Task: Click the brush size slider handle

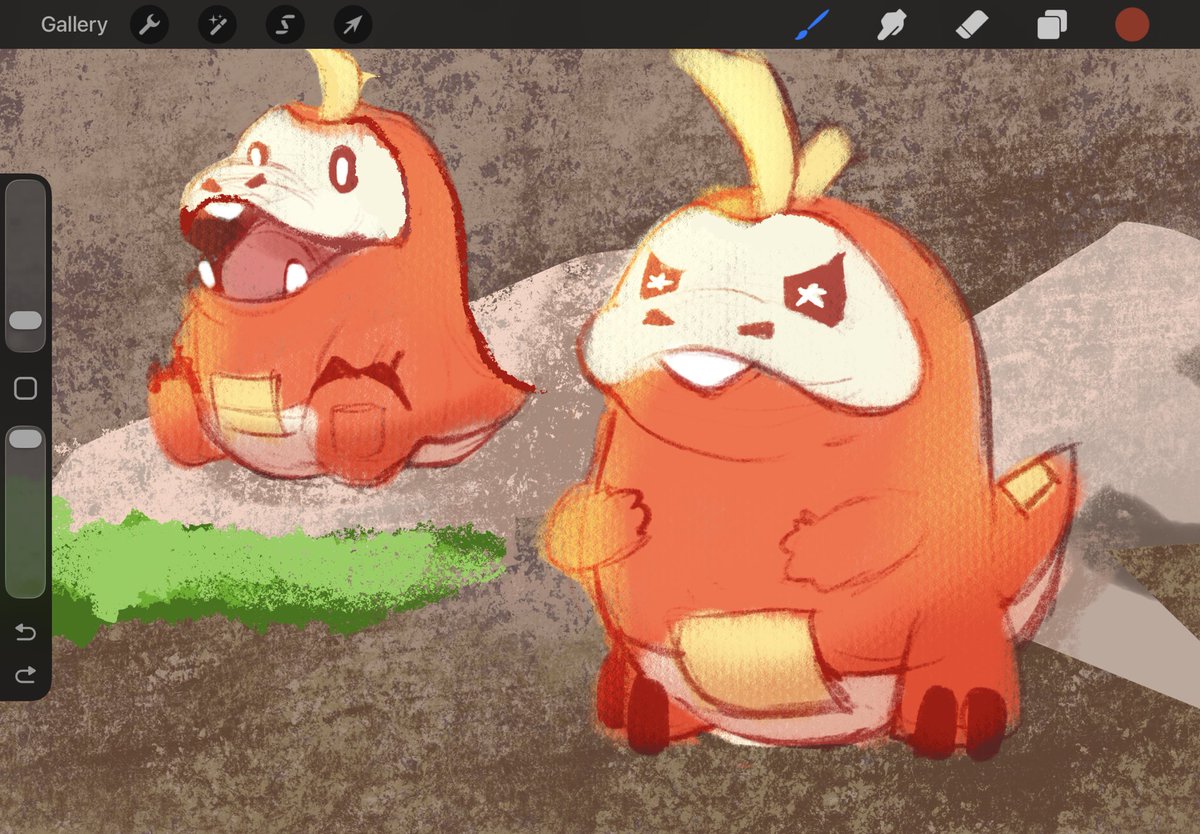Action: tap(25, 320)
